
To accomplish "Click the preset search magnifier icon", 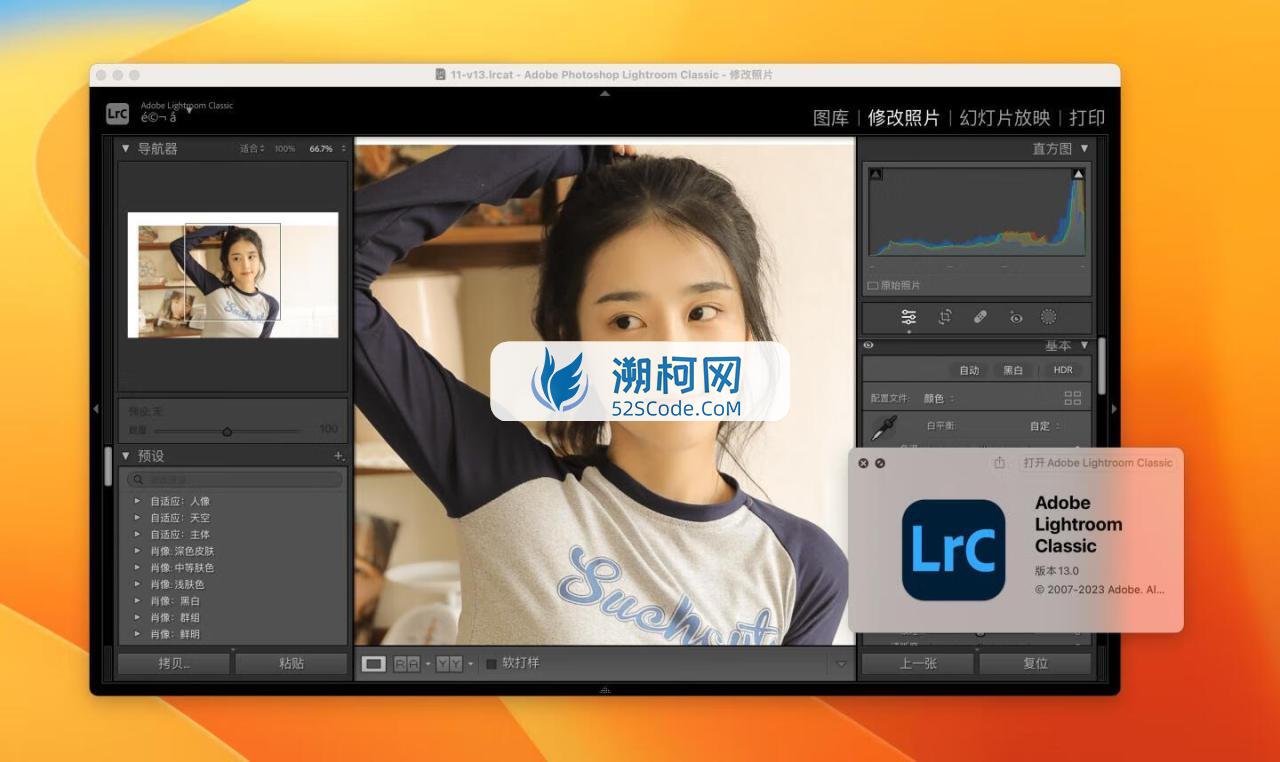I will (x=139, y=480).
